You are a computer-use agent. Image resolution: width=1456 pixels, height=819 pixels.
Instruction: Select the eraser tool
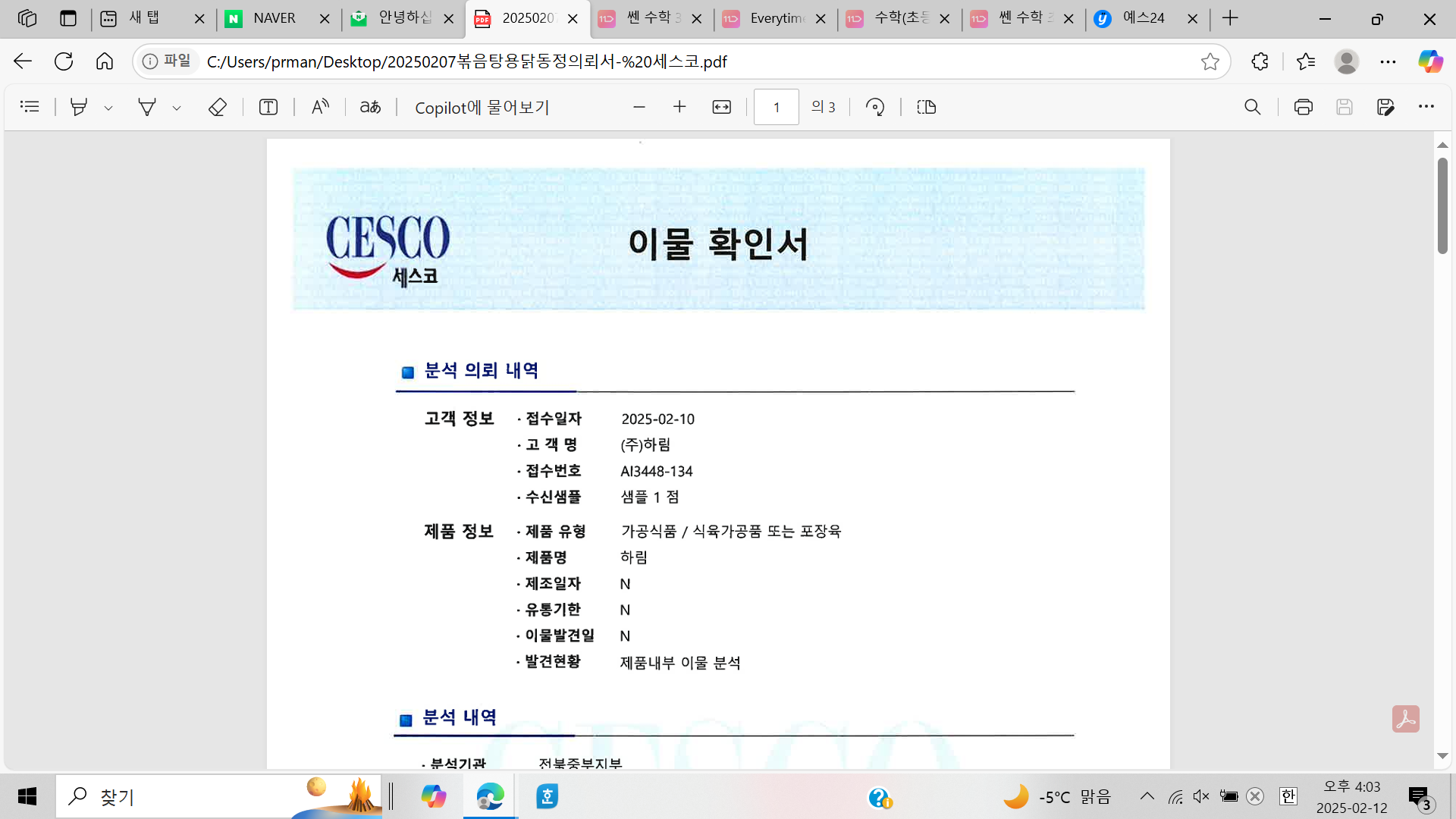217,107
